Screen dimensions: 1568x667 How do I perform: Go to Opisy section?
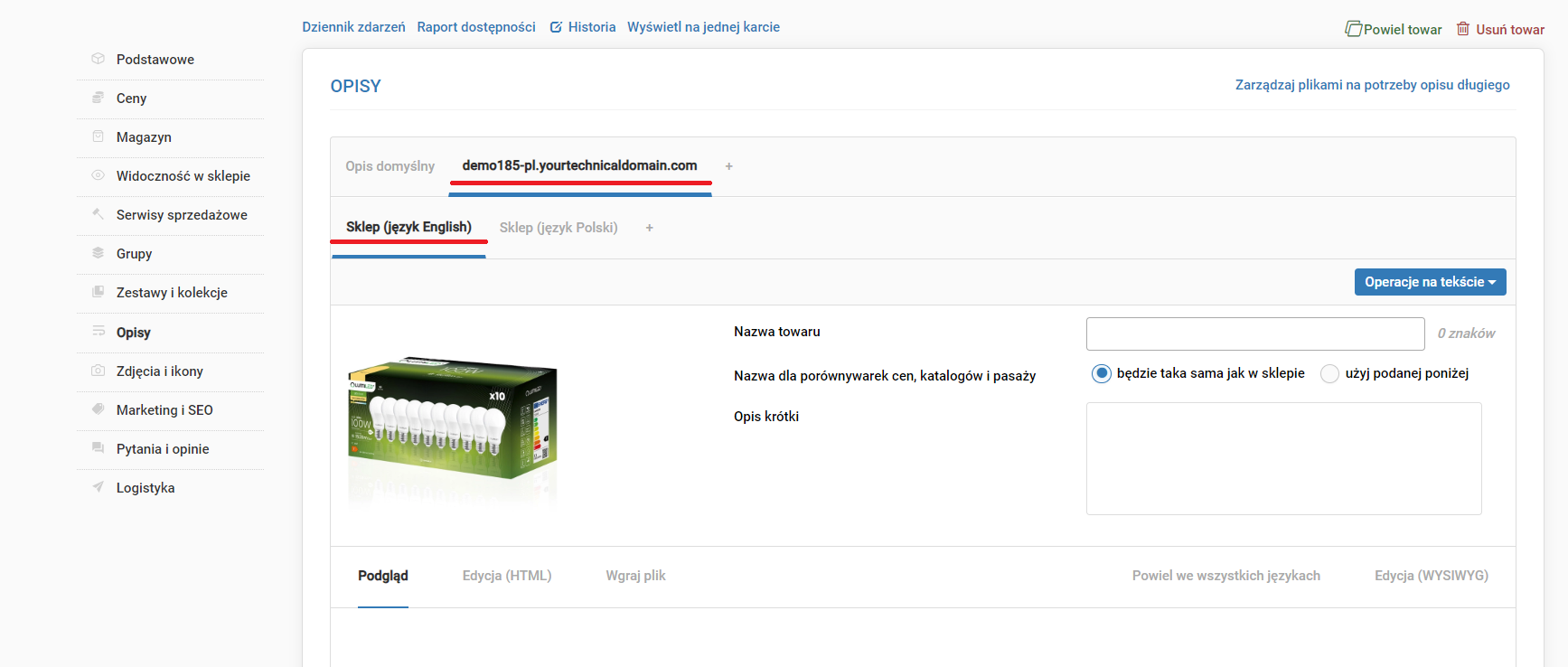[134, 333]
